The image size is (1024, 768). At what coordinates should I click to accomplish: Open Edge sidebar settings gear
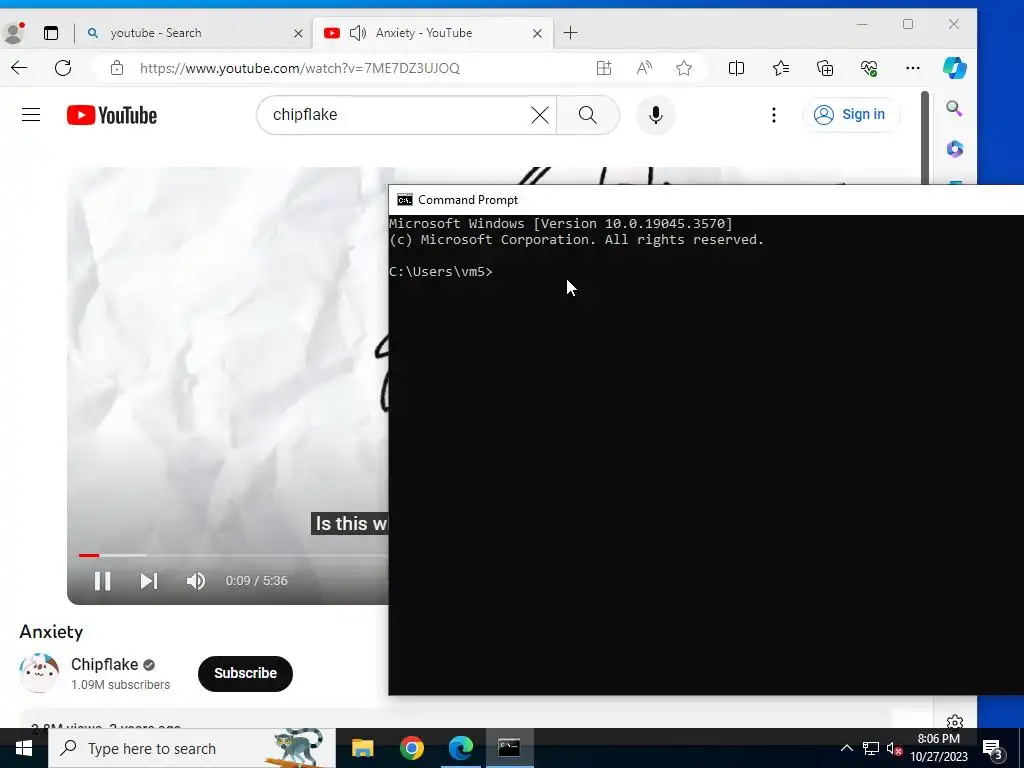click(x=954, y=722)
